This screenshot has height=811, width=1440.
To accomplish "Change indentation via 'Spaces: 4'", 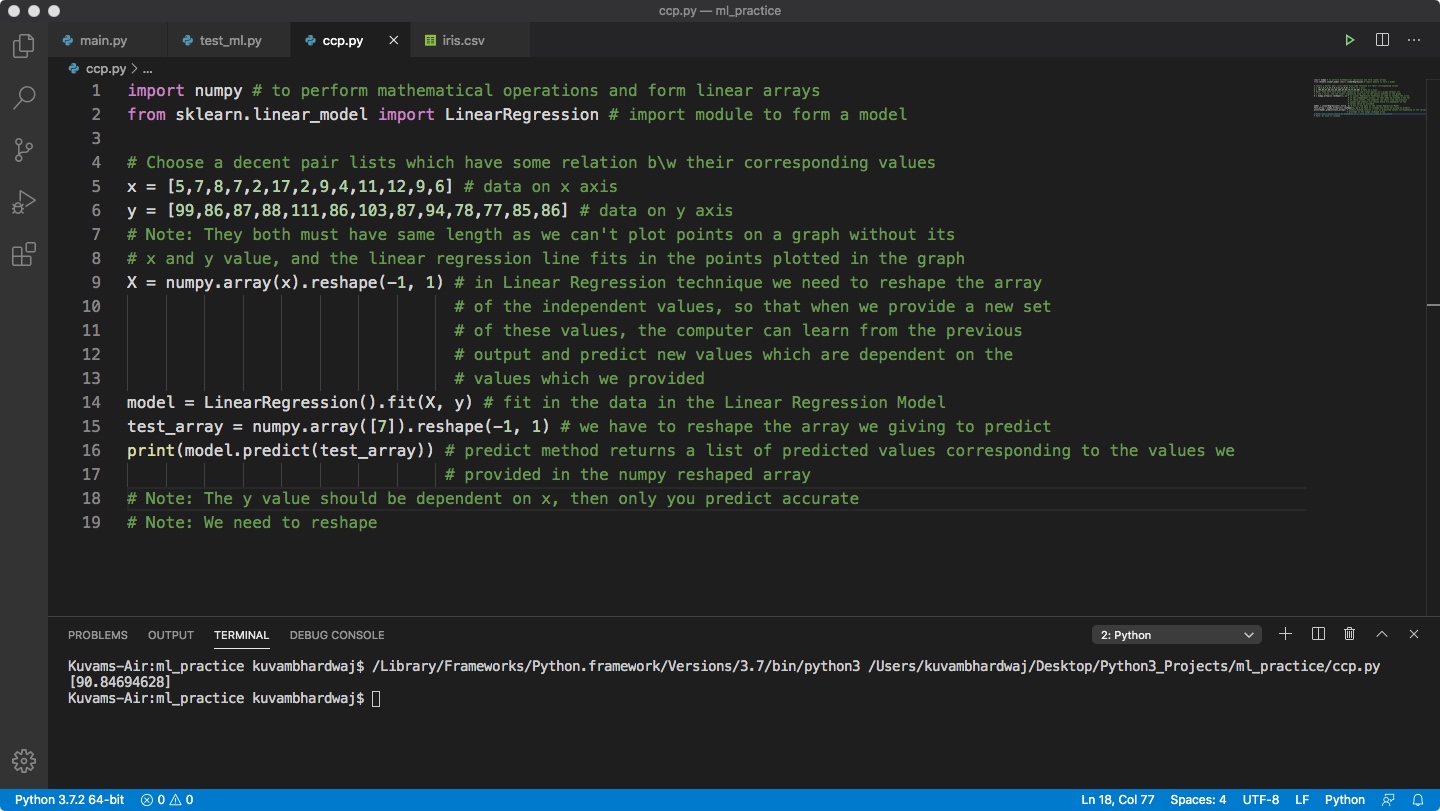I will pos(1198,799).
